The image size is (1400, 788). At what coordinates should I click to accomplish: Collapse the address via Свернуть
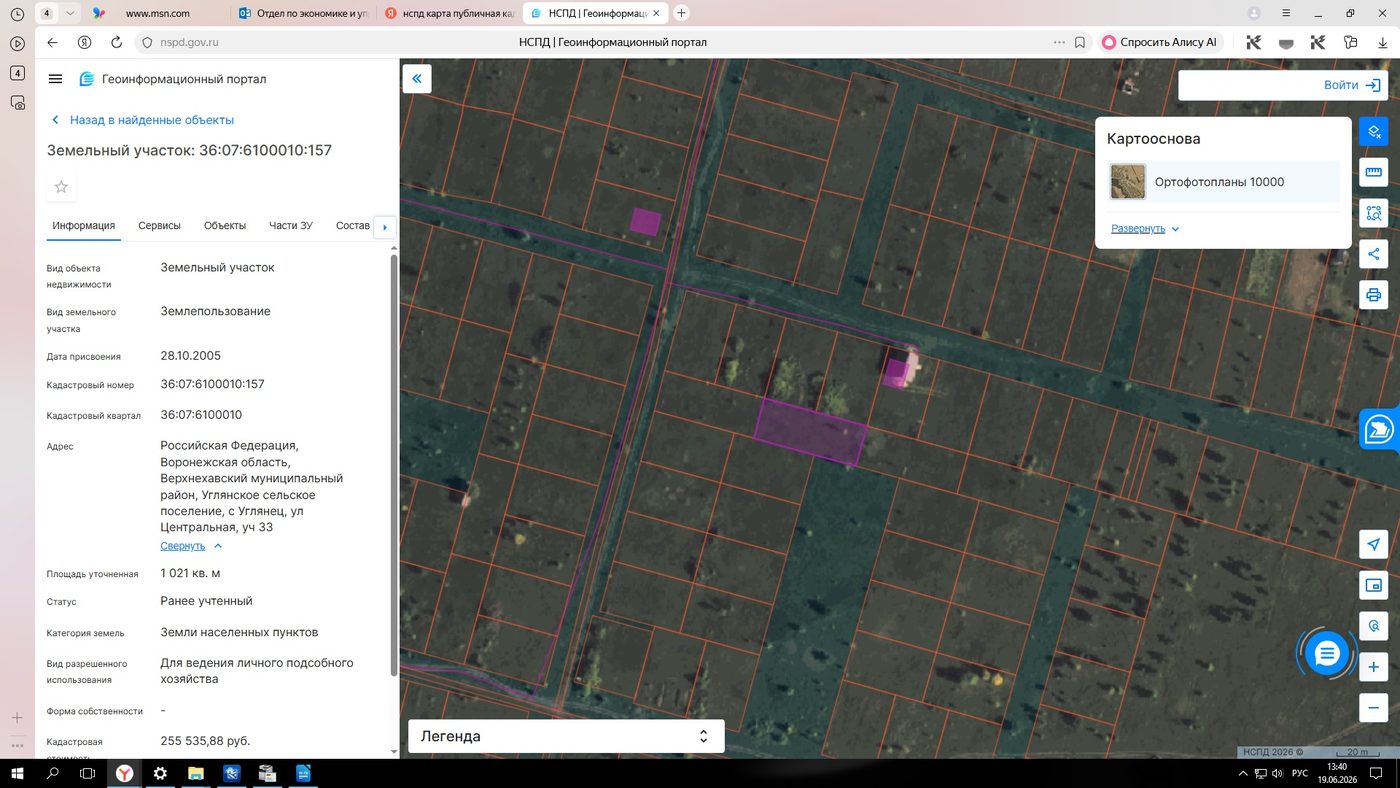tap(191, 546)
